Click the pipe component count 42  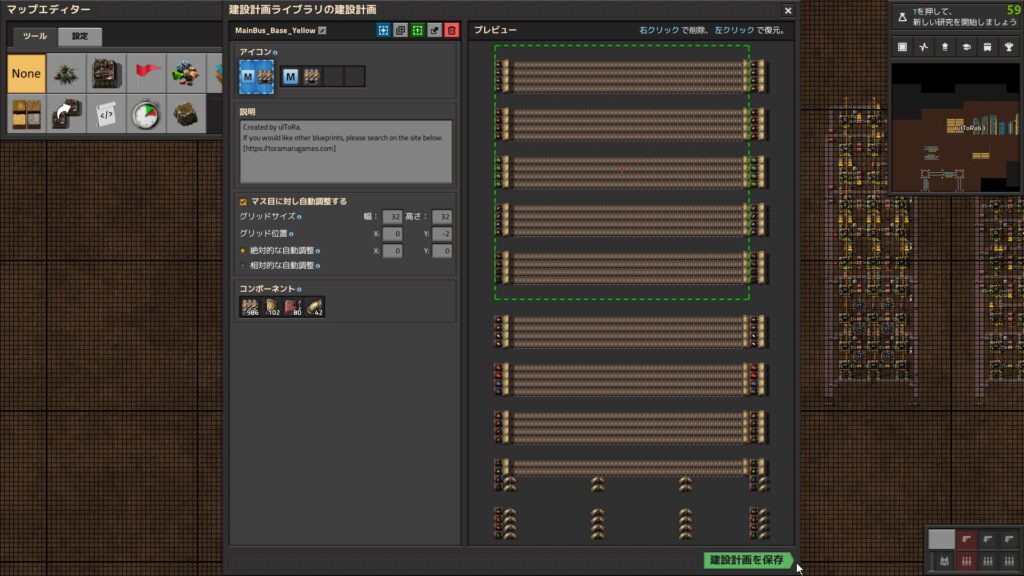[x=315, y=307]
